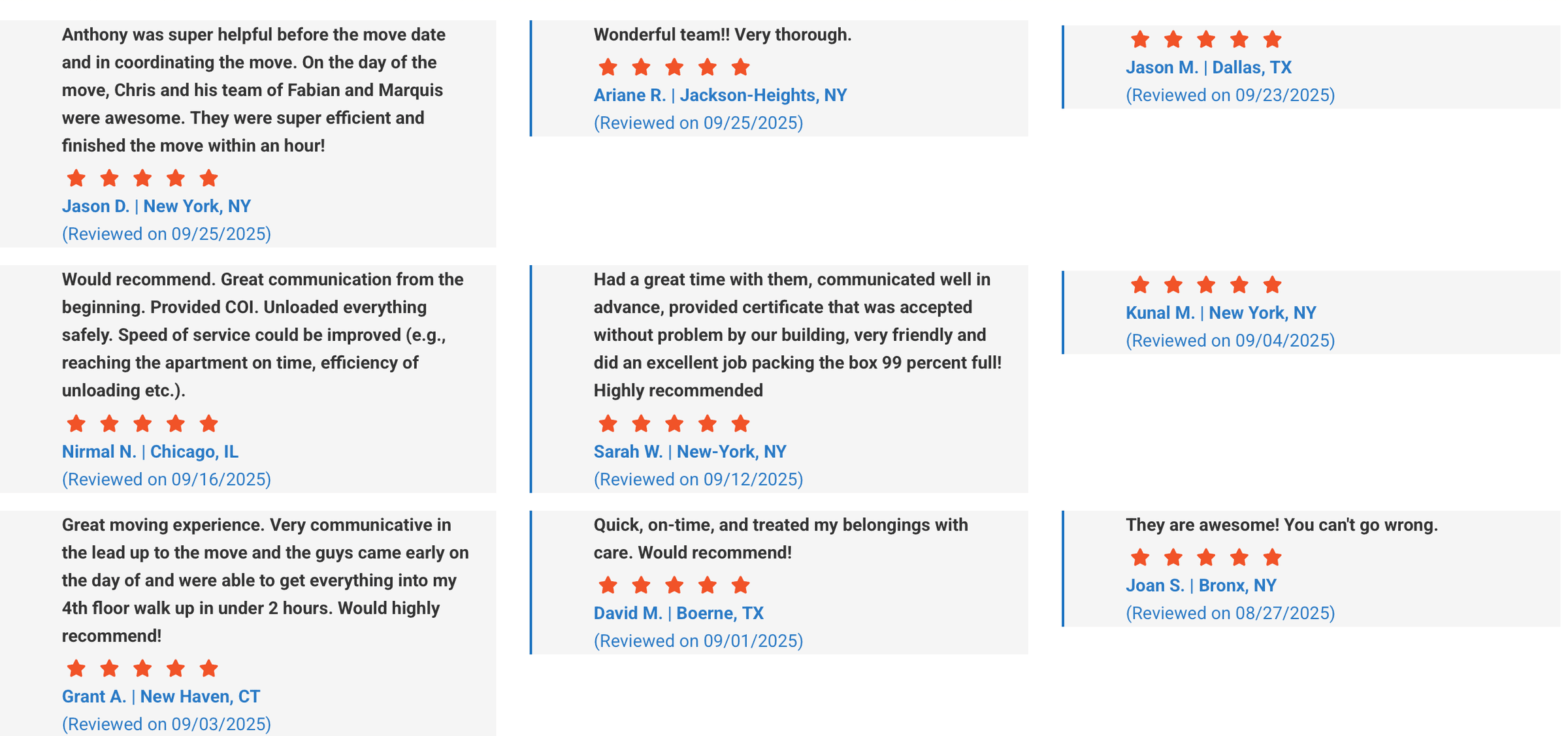
Task: Click the "Reviewed on 09/12/2025" date text
Action: 698,479
